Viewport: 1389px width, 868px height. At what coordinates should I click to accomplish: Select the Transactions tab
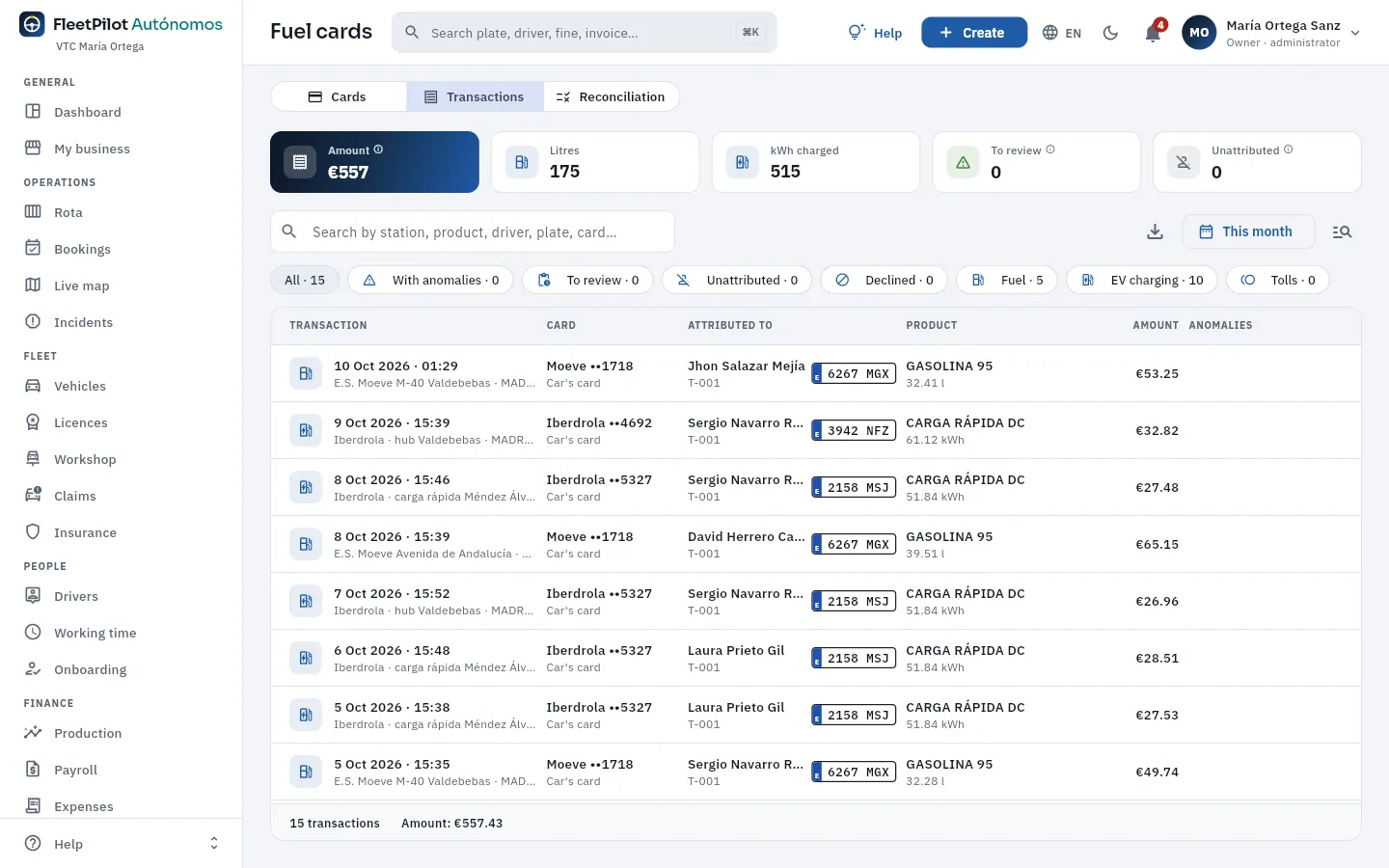click(475, 96)
